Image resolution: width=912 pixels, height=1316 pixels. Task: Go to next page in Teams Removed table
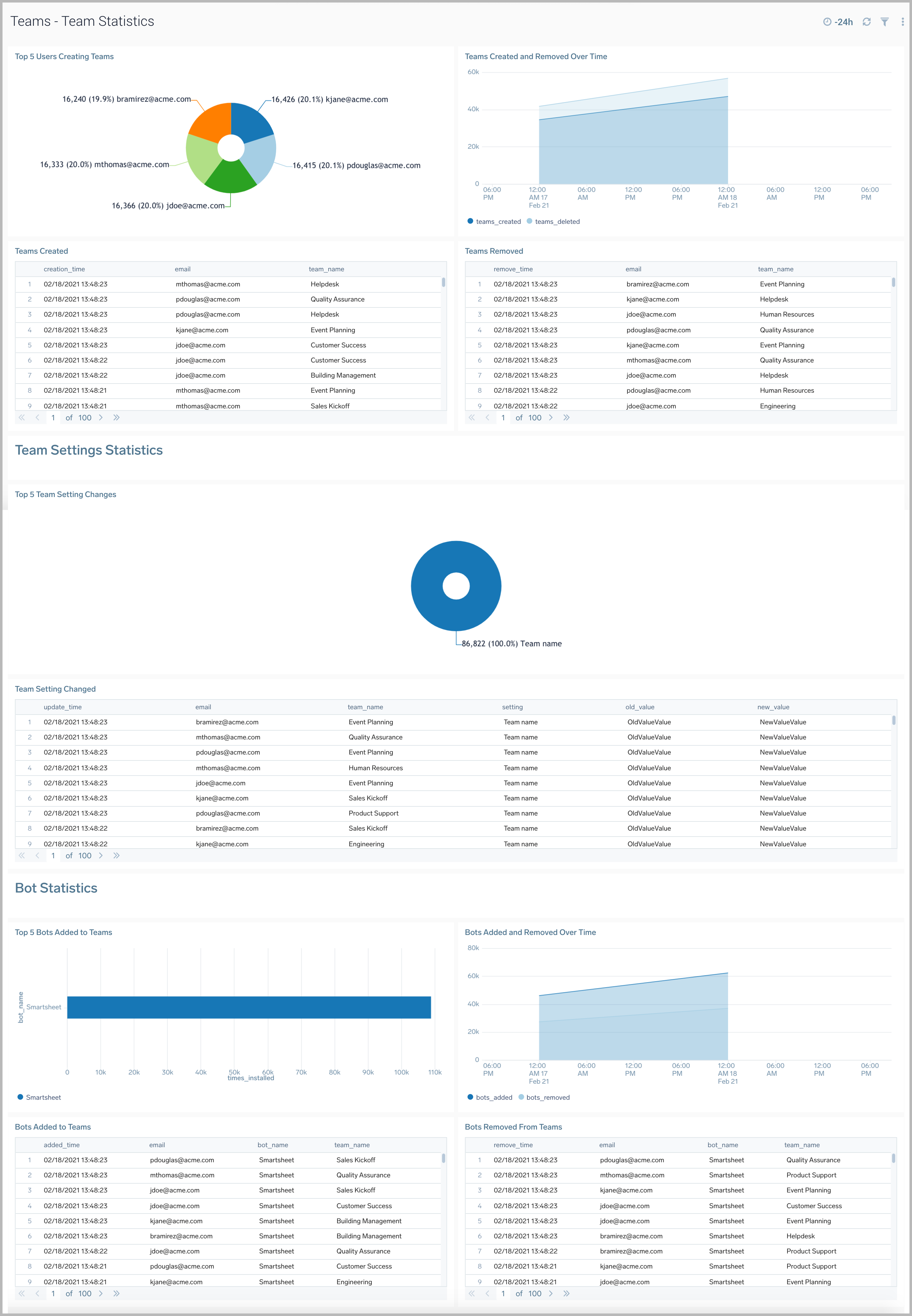(551, 417)
